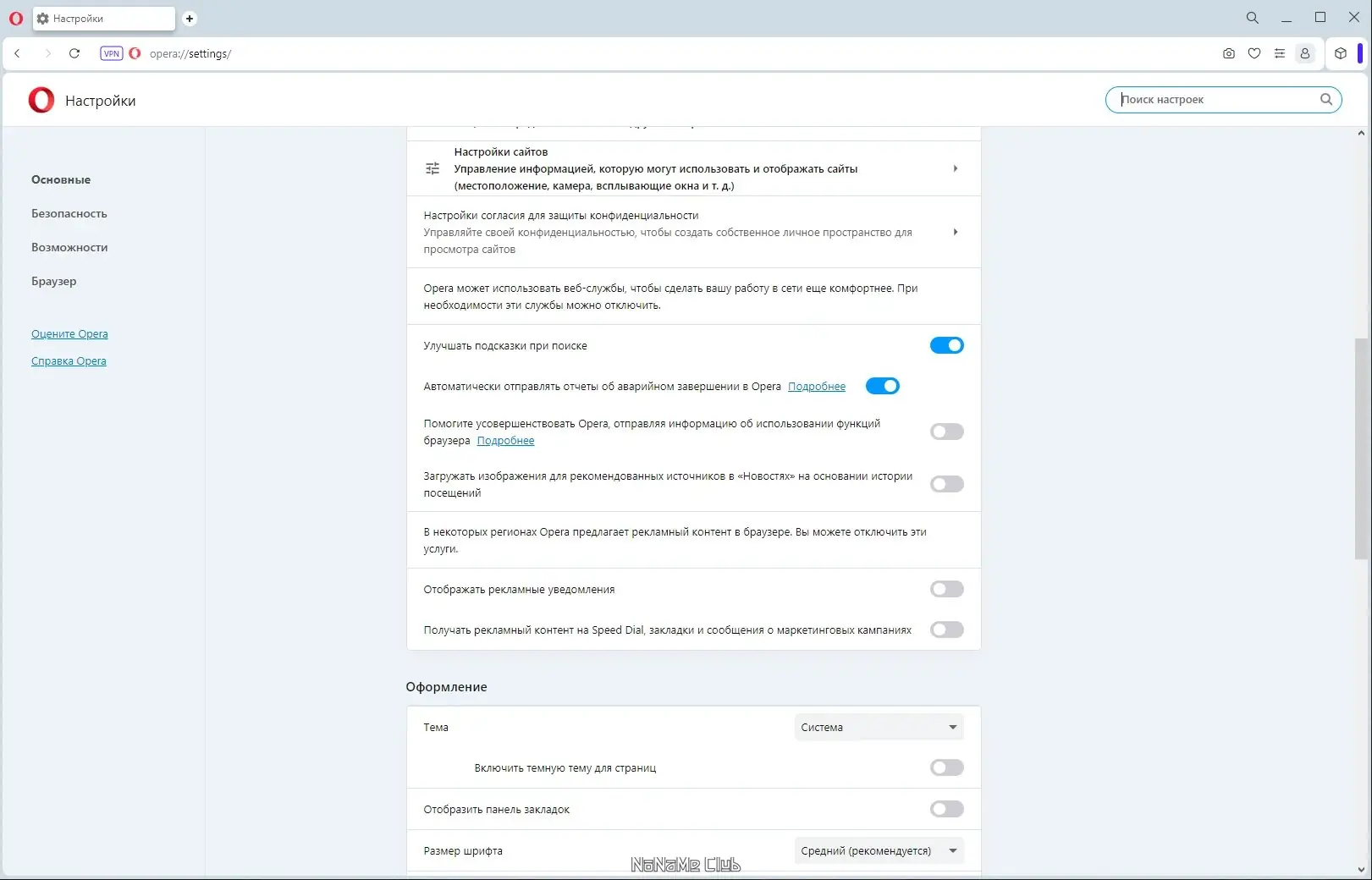Open the Тема dropdown showing Система
The width and height of the screenshot is (1372, 880).
tap(879, 727)
